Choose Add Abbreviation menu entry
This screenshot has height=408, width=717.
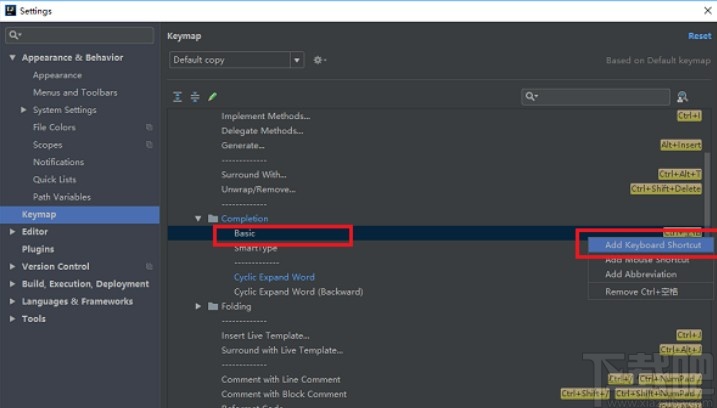[x=650, y=274]
